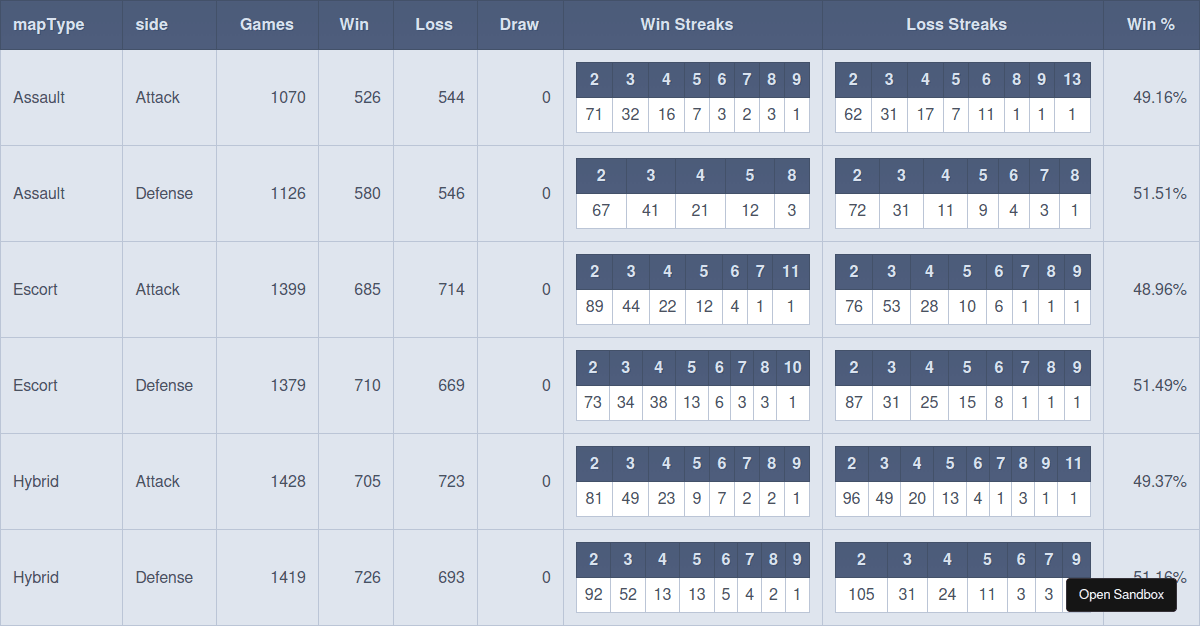Click the side column header
Screen dimensions: 1200x630
coord(151,24)
